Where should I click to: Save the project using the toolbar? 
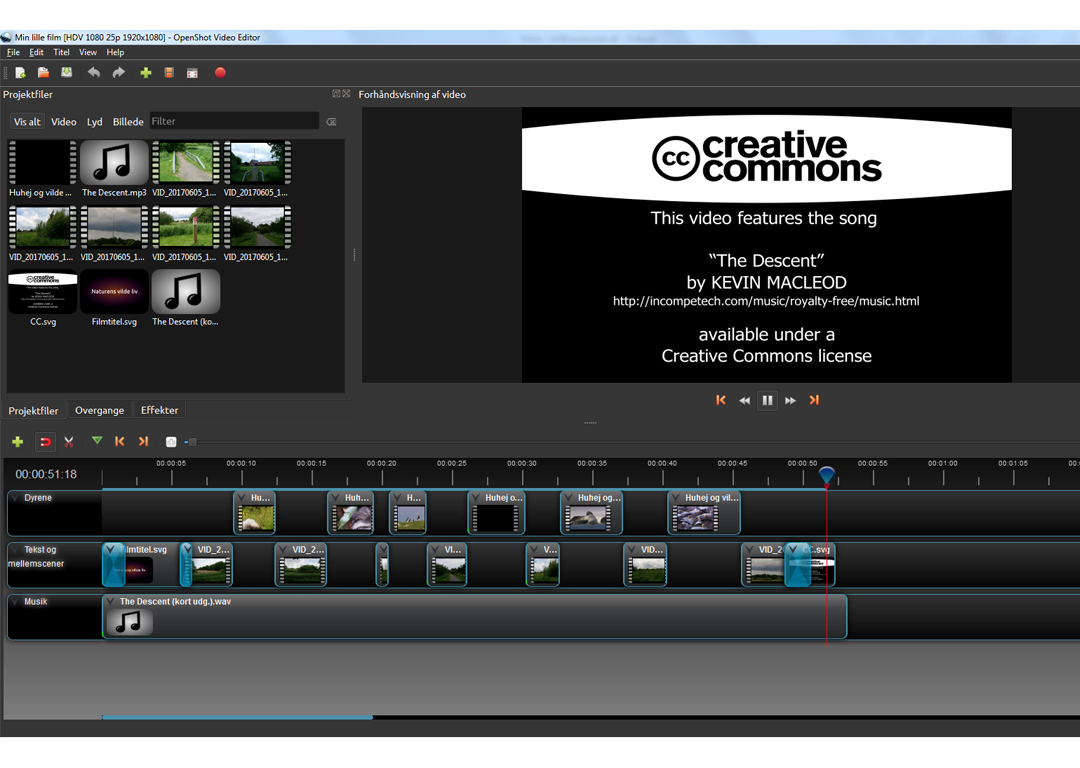pos(67,73)
